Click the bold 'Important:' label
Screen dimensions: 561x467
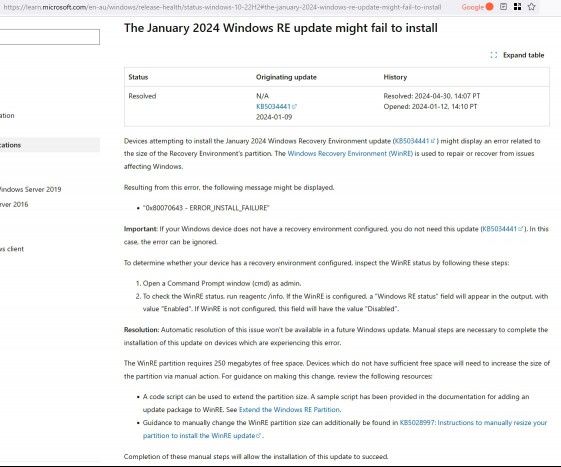pyautogui.click(x=141, y=229)
